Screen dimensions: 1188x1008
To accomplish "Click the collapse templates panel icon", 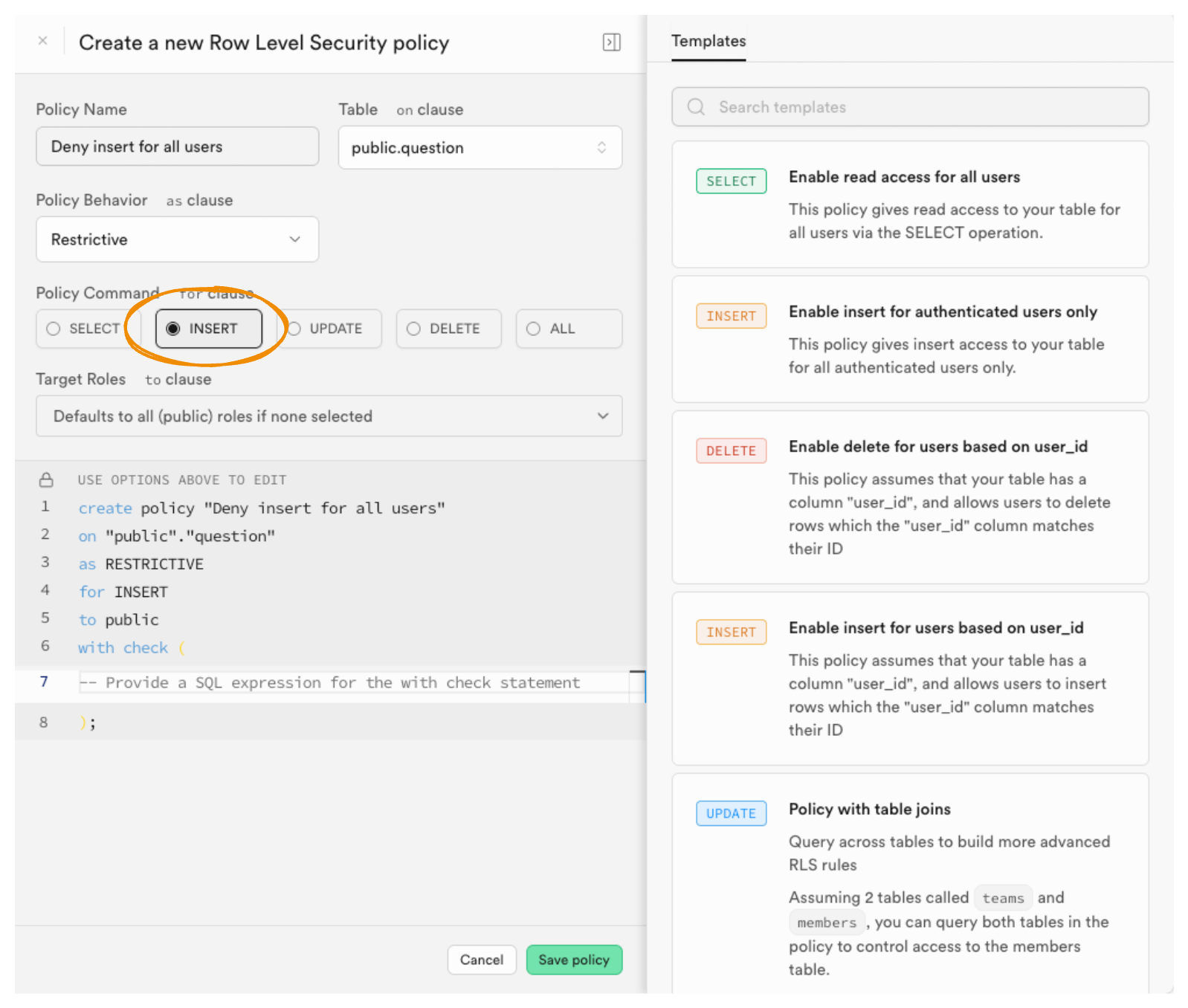I will tap(611, 42).
